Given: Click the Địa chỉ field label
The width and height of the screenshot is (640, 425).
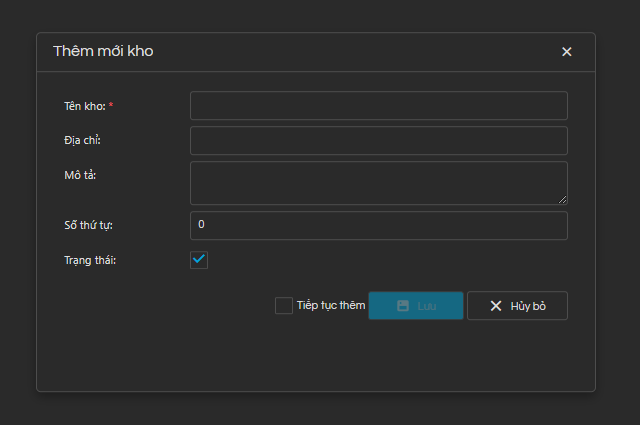Looking at the screenshot, I should (x=82, y=140).
